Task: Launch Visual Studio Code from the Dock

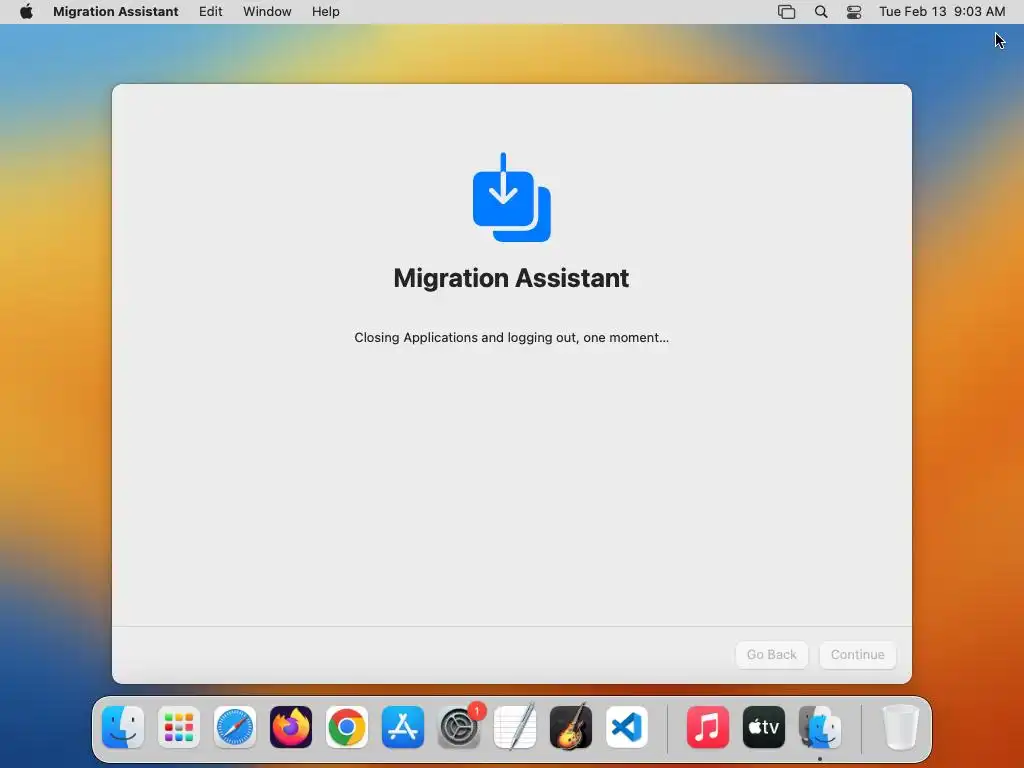Action: coord(627,727)
